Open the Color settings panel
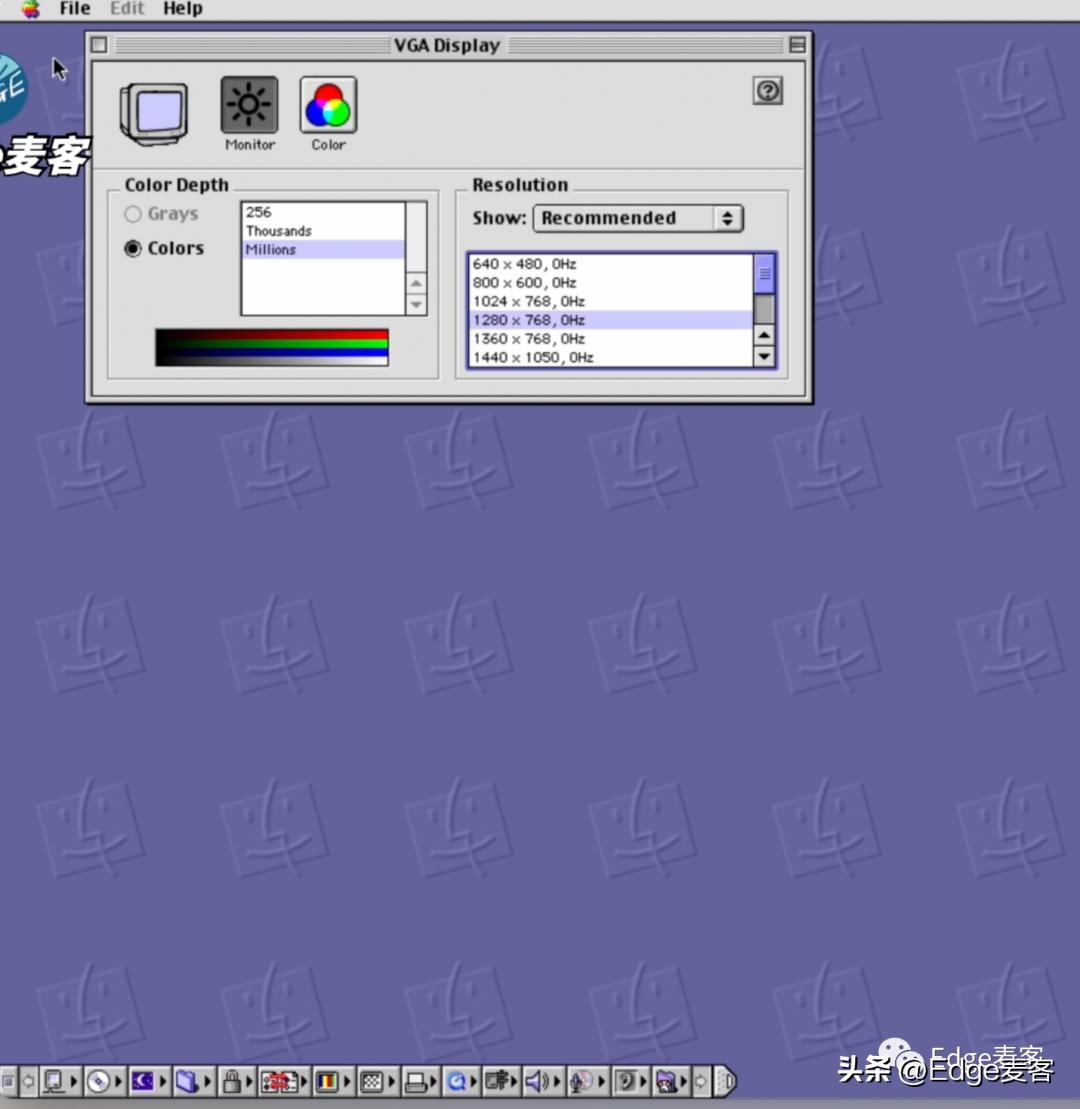Viewport: 1080px width, 1109px height. pyautogui.click(x=328, y=106)
